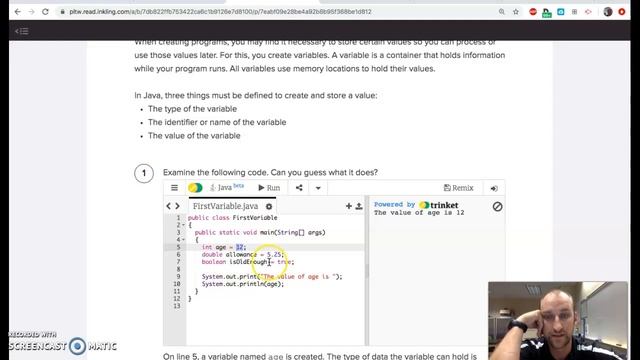The image size is (640, 360).
Task: Open the green-badged extension icon
Action: (x=547, y=13)
